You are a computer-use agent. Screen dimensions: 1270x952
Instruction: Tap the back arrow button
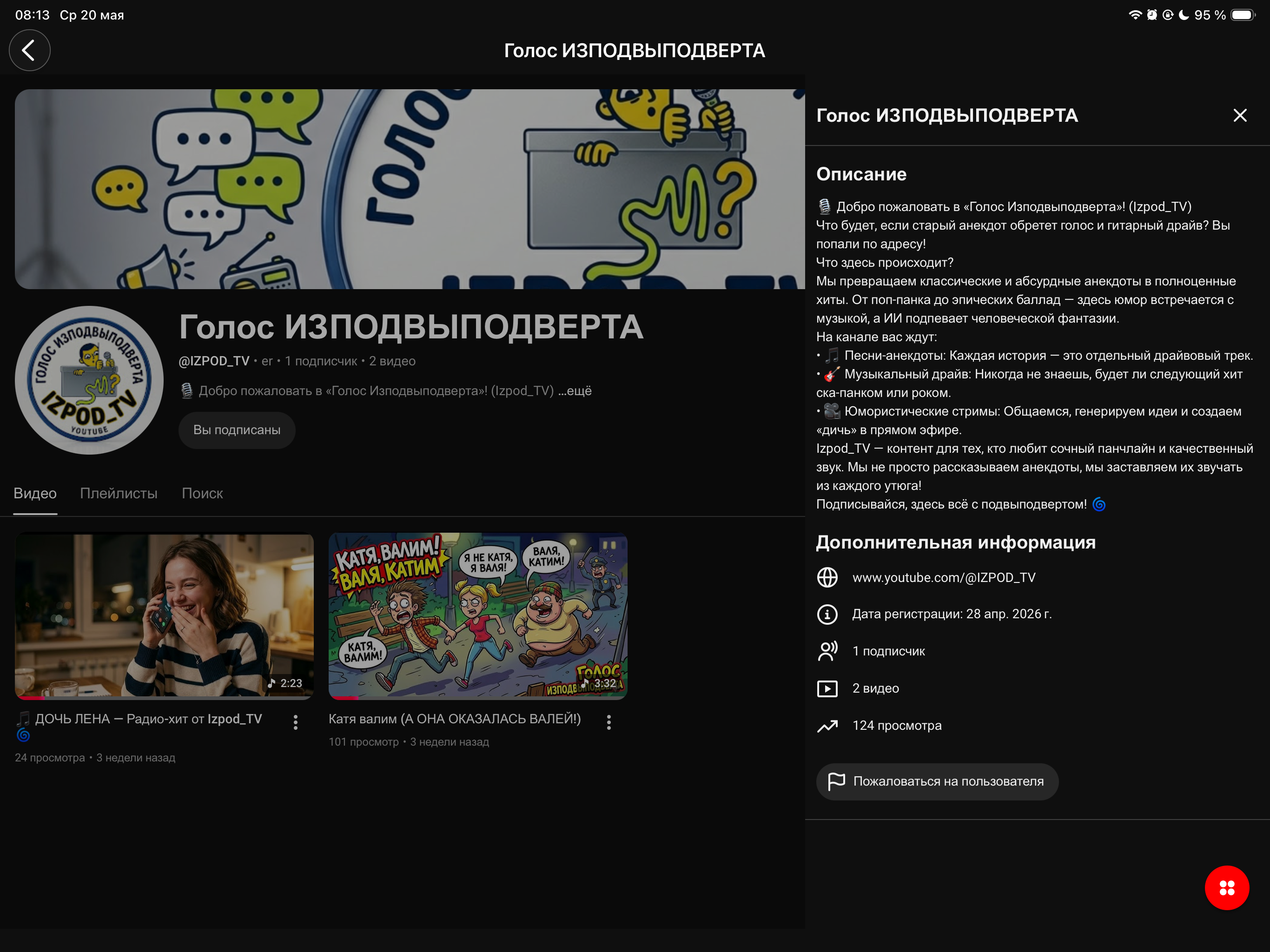point(29,51)
